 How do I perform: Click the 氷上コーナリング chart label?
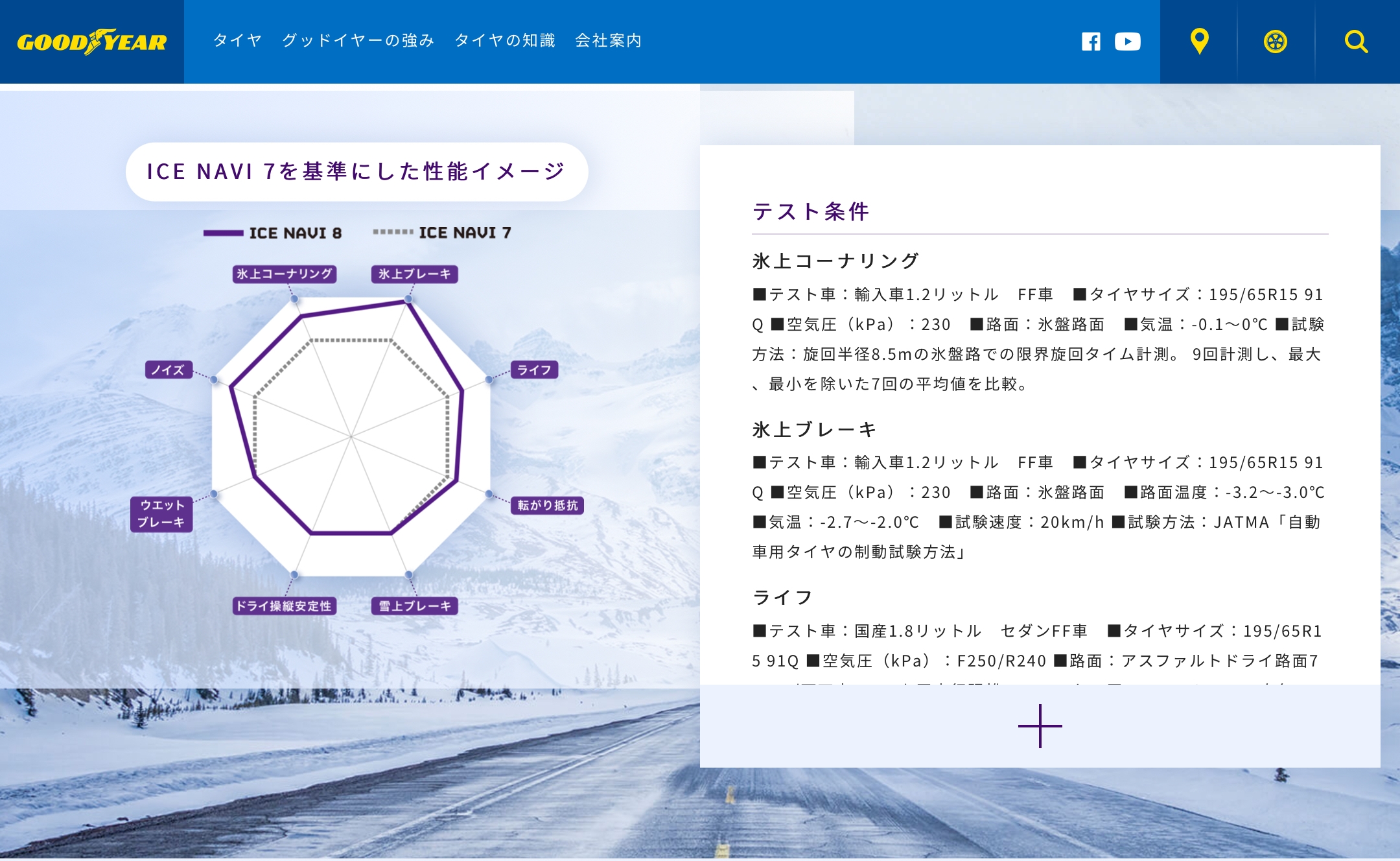tap(284, 274)
